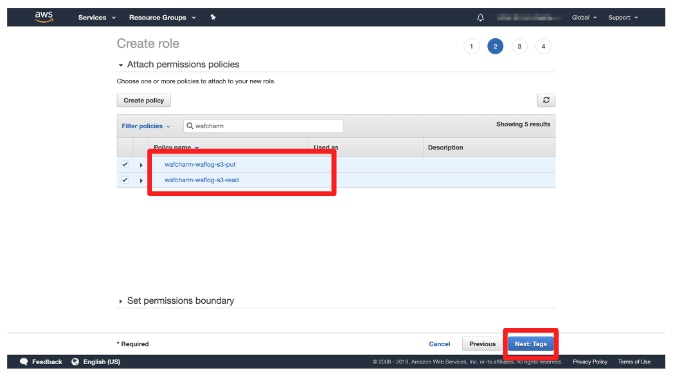Click the Description column header
The width and height of the screenshot is (677, 377).
445,148
